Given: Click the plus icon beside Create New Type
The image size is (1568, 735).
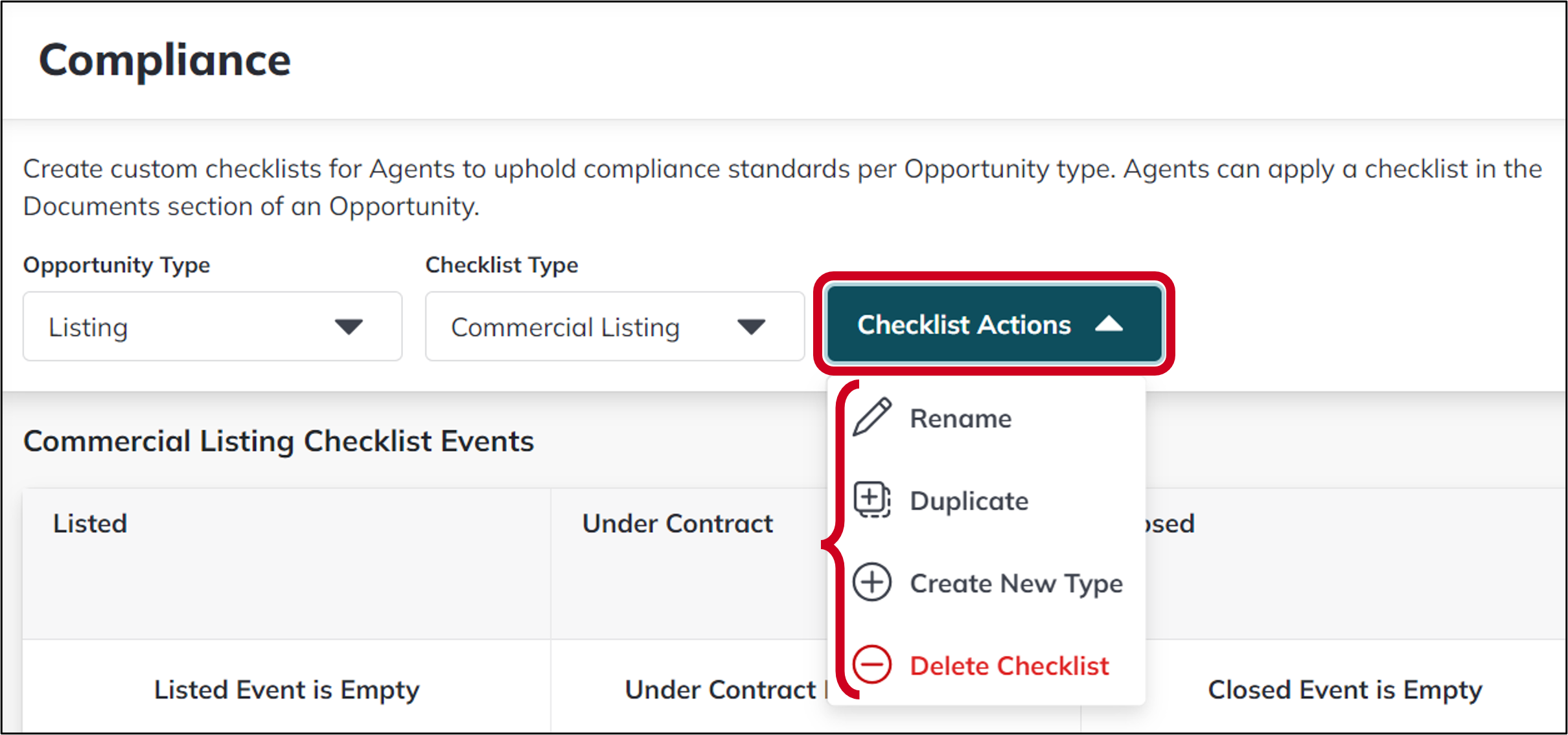Looking at the screenshot, I should coord(872,582).
